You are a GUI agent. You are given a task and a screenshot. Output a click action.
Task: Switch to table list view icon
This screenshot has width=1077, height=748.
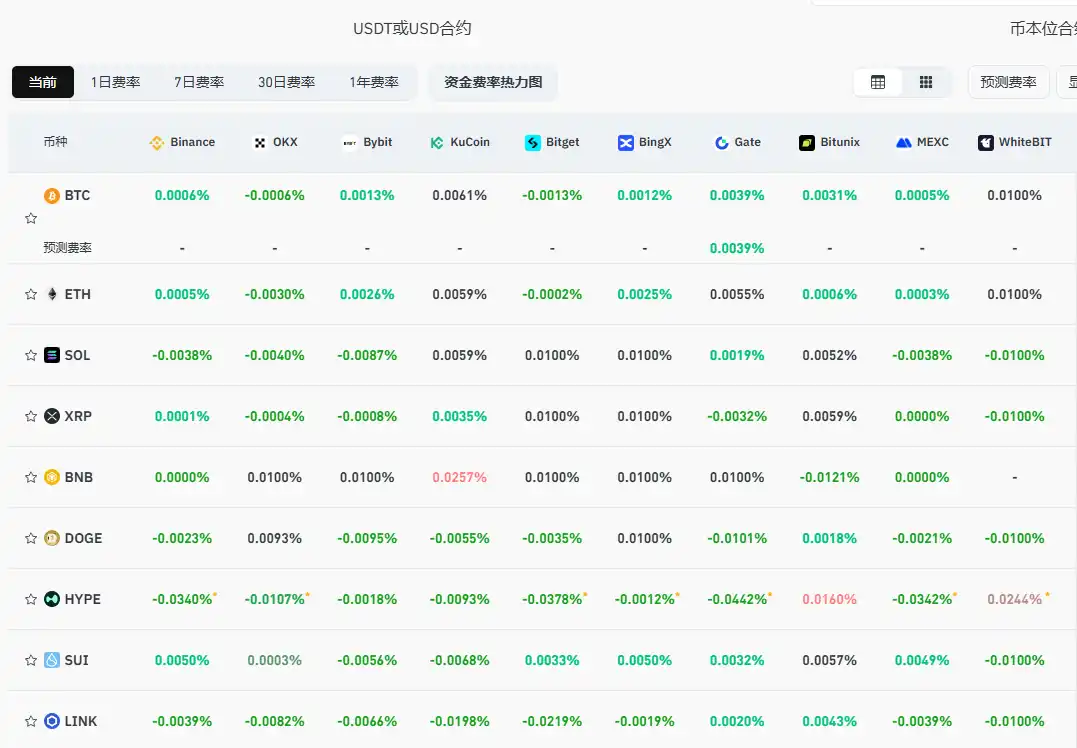coord(878,82)
